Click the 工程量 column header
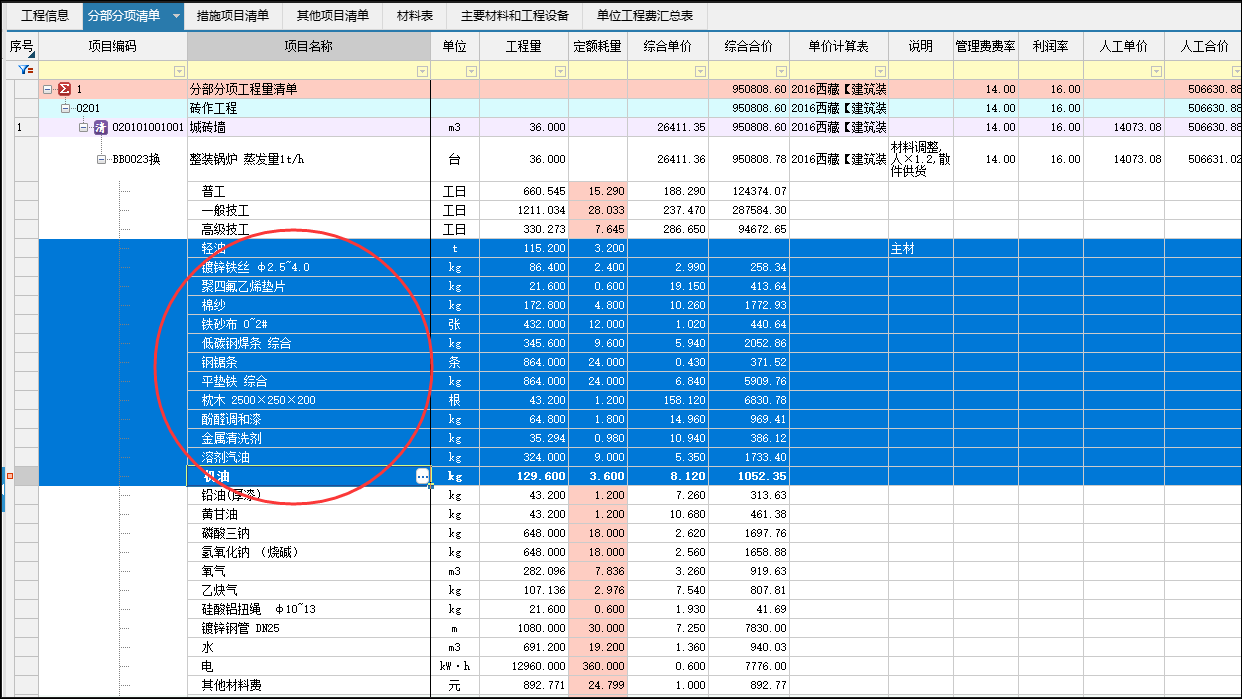Viewport: 1242px width, 699px height. (x=524, y=47)
